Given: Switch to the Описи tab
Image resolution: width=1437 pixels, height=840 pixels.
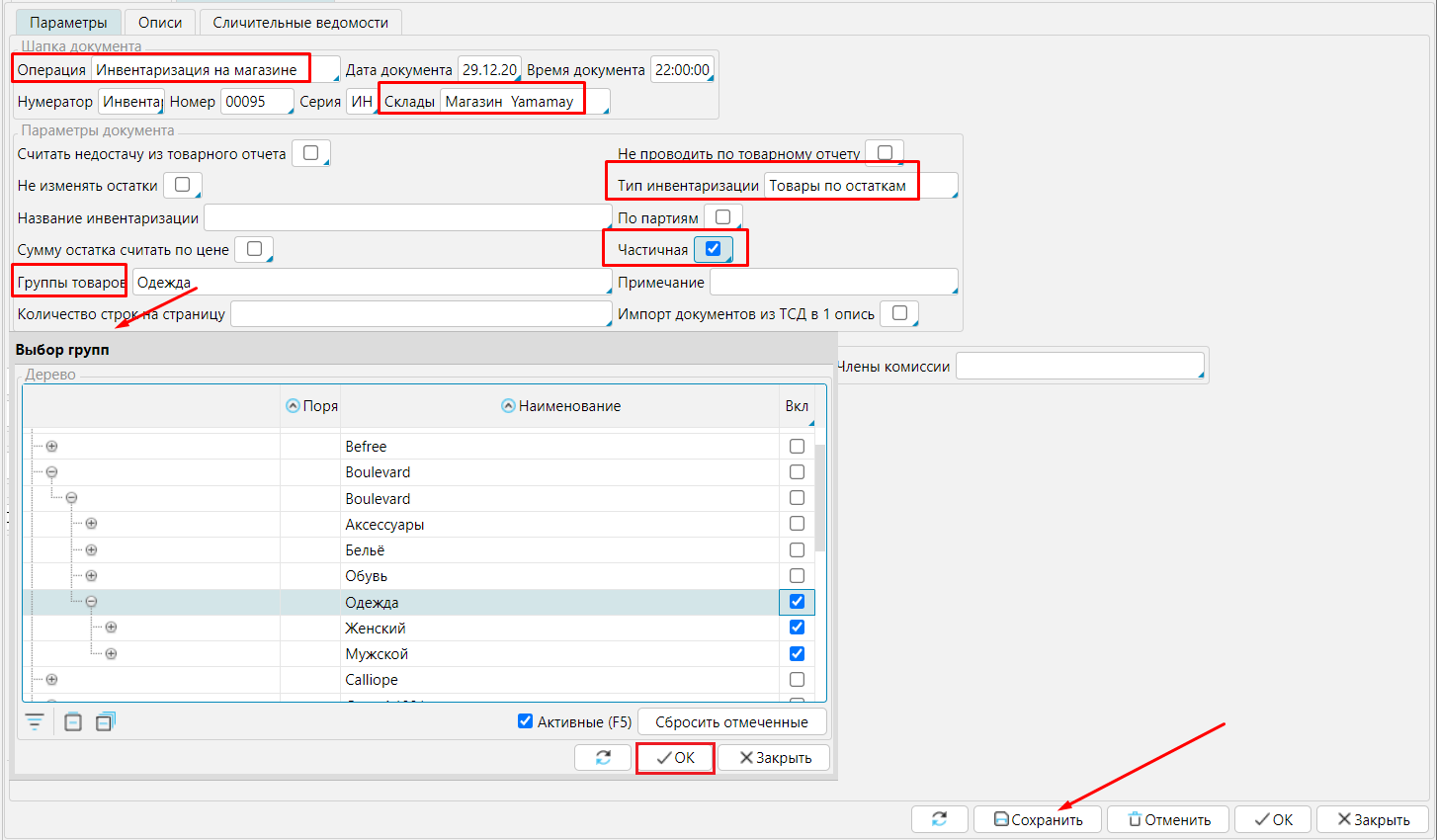Looking at the screenshot, I should 160,22.
